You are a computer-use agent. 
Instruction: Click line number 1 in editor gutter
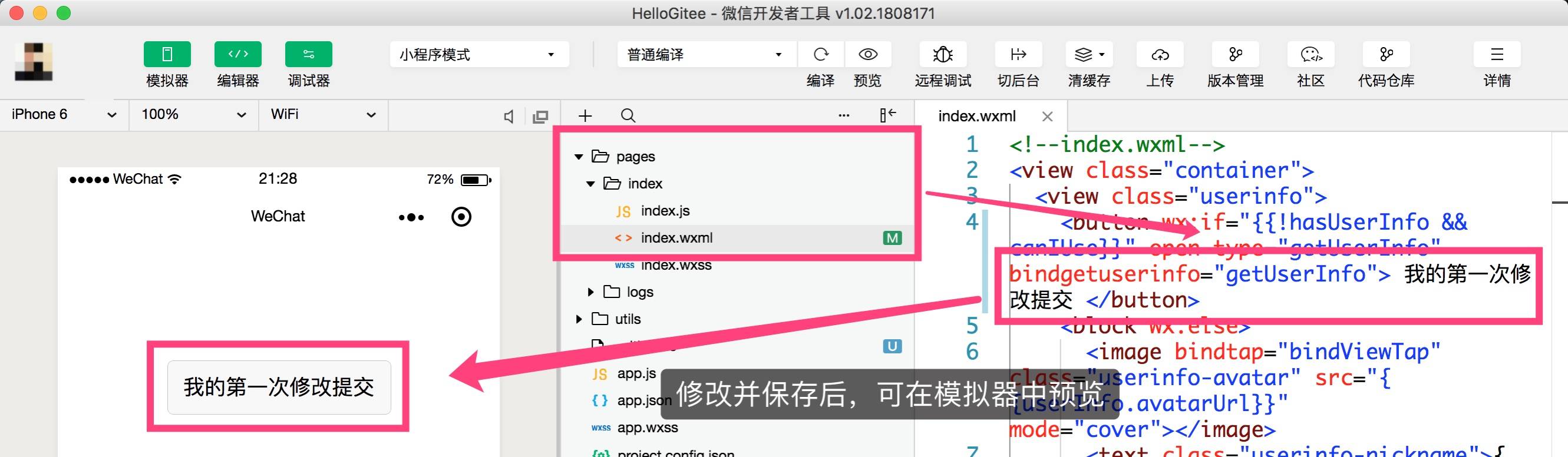click(972, 144)
